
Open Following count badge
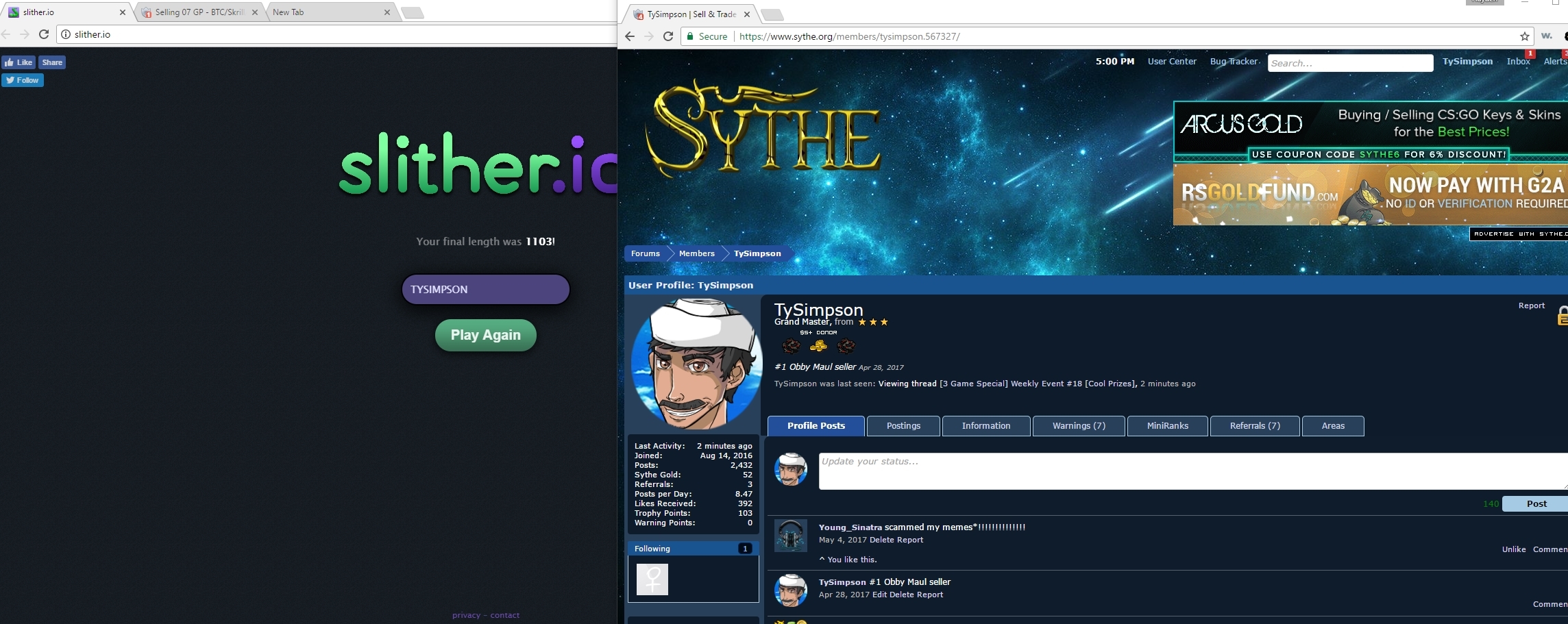(x=745, y=549)
